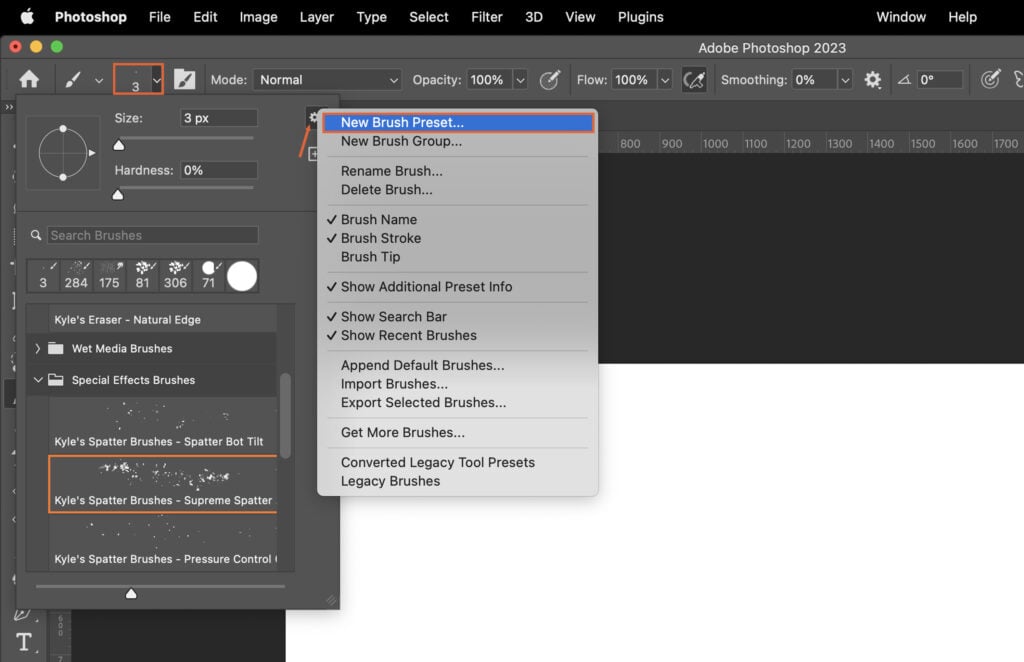Screen dimensions: 1024x662
Task: Collapse the Special Effects Brushes folder
Action: click(39, 380)
